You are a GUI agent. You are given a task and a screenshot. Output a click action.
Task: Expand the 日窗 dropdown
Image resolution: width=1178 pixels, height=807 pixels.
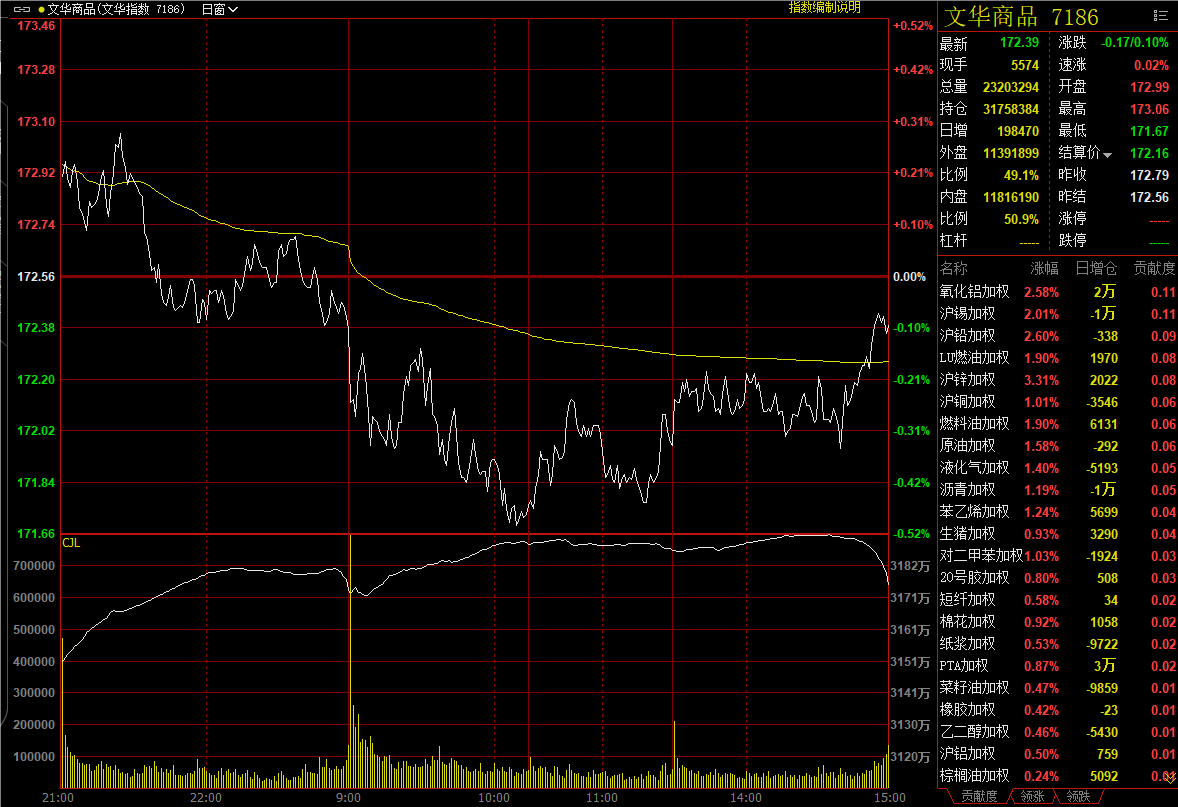pyautogui.click(x=219, y=9)
